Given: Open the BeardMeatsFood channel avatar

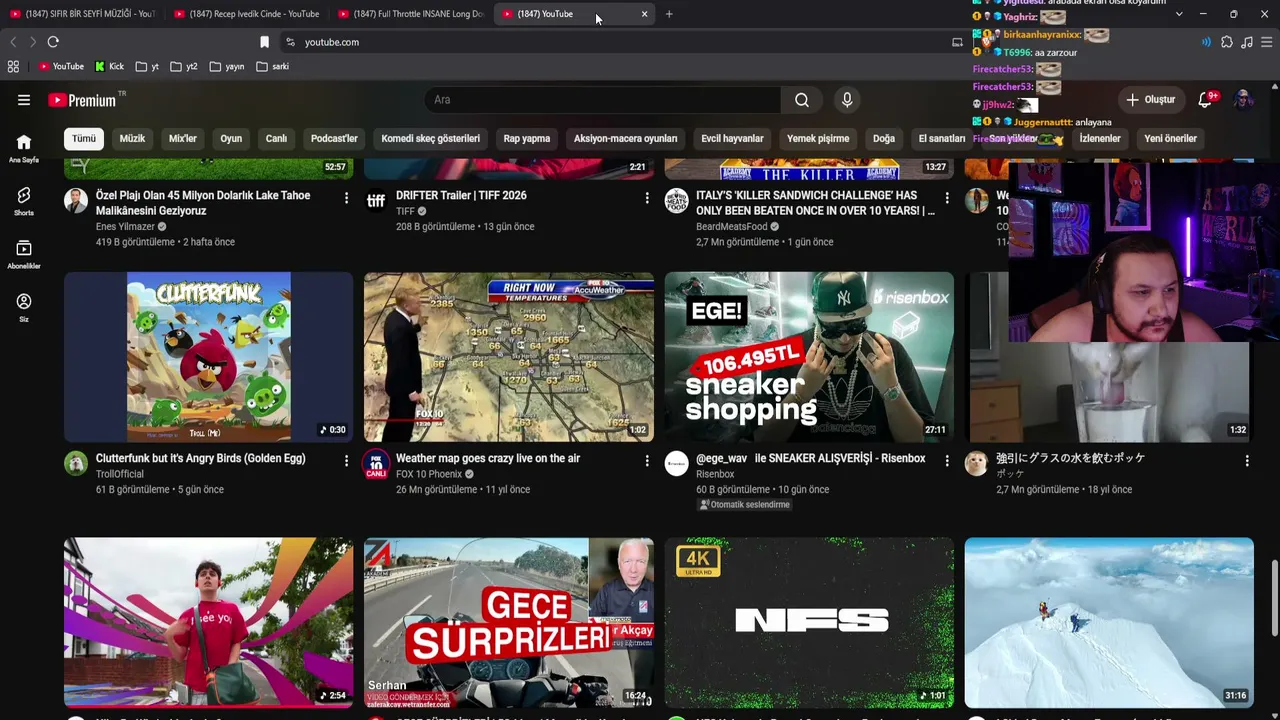Looking at the screenshot, I should pos(677,200).
